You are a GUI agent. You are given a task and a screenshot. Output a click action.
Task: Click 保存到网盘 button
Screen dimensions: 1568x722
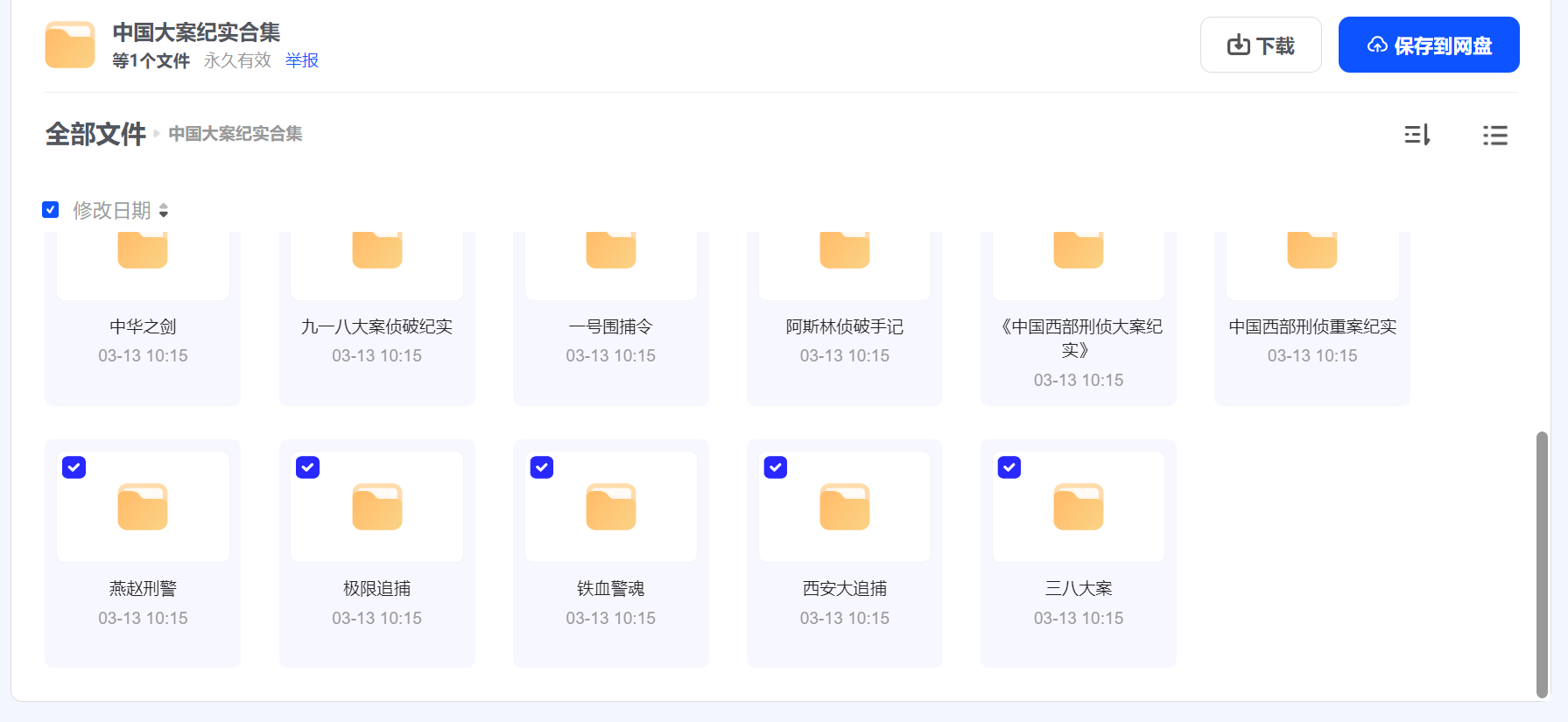coord(1428,45)
